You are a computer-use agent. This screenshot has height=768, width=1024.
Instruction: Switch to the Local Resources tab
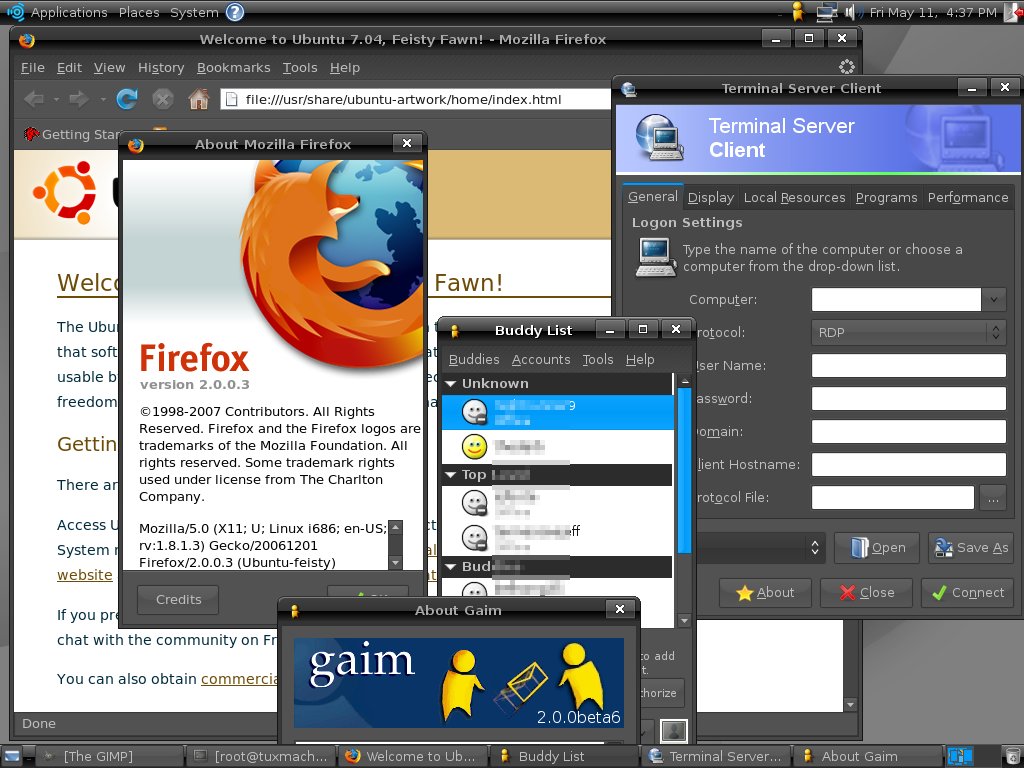tap(794, 197)
